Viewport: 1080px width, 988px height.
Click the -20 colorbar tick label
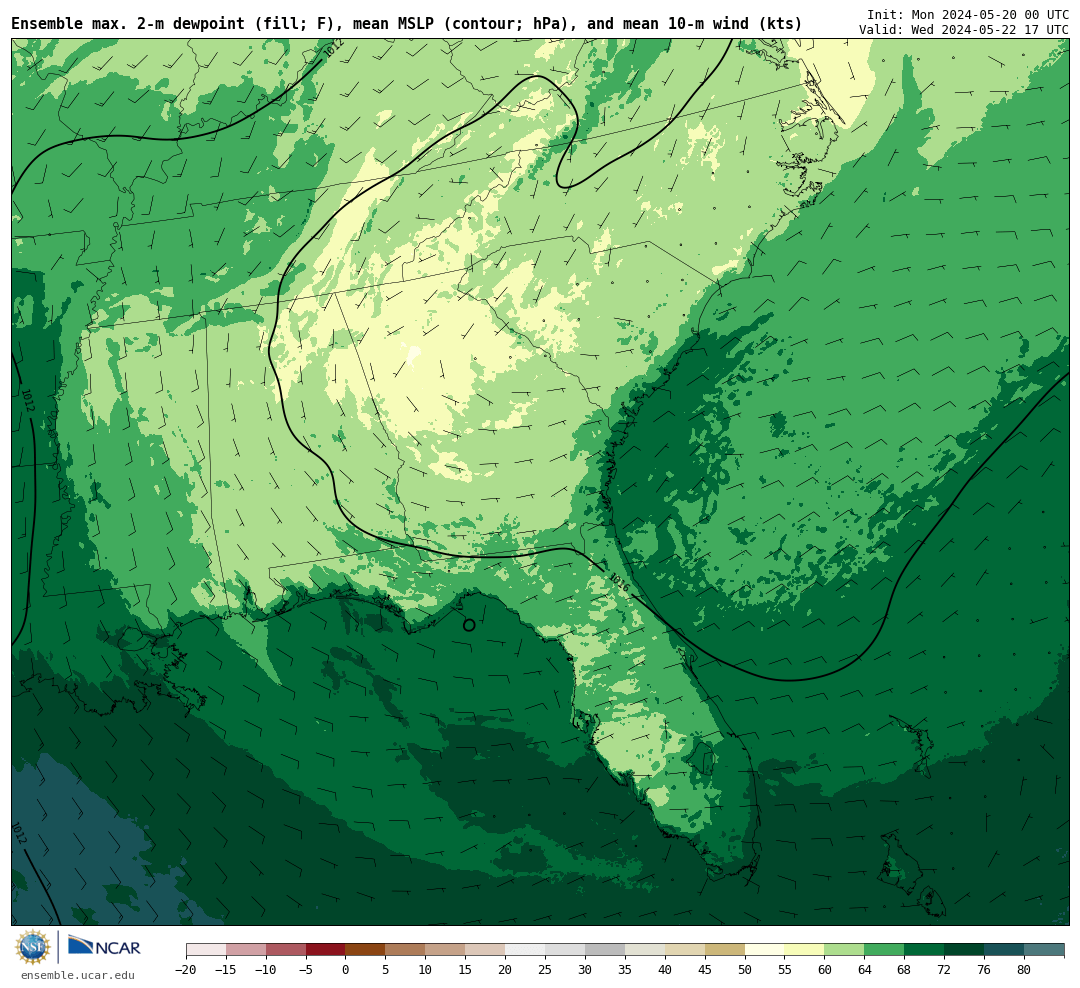click(186, 970)
